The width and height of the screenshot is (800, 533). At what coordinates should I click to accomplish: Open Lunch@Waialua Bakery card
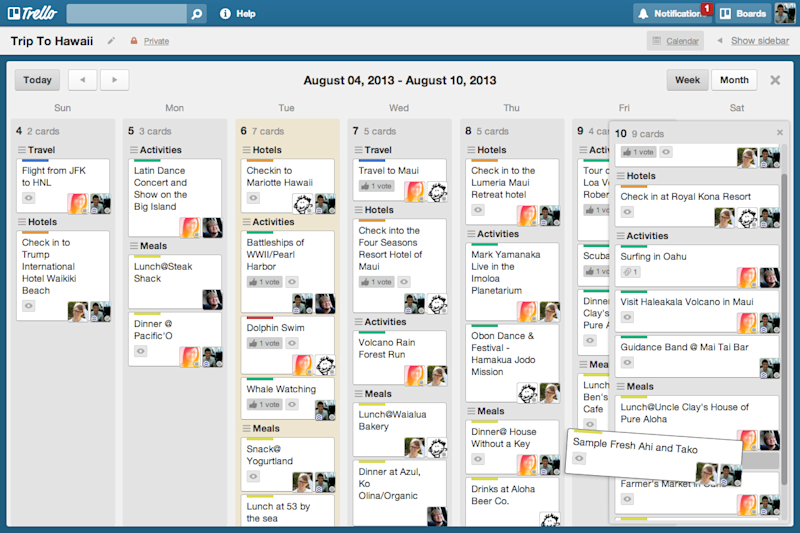click(399, 429)
